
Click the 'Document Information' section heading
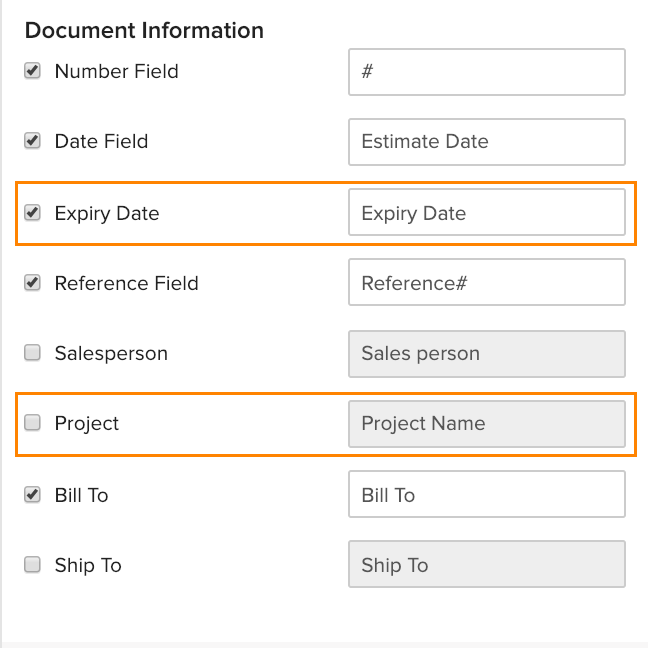point(144,30)
